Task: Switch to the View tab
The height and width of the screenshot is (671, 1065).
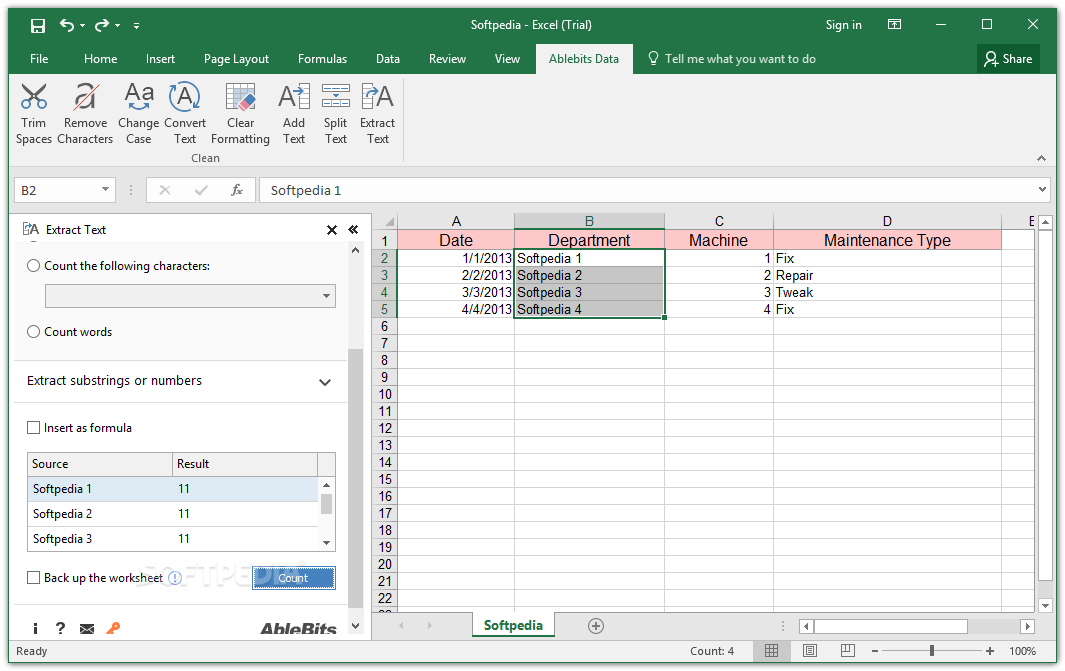Action: tap(507, 59)
